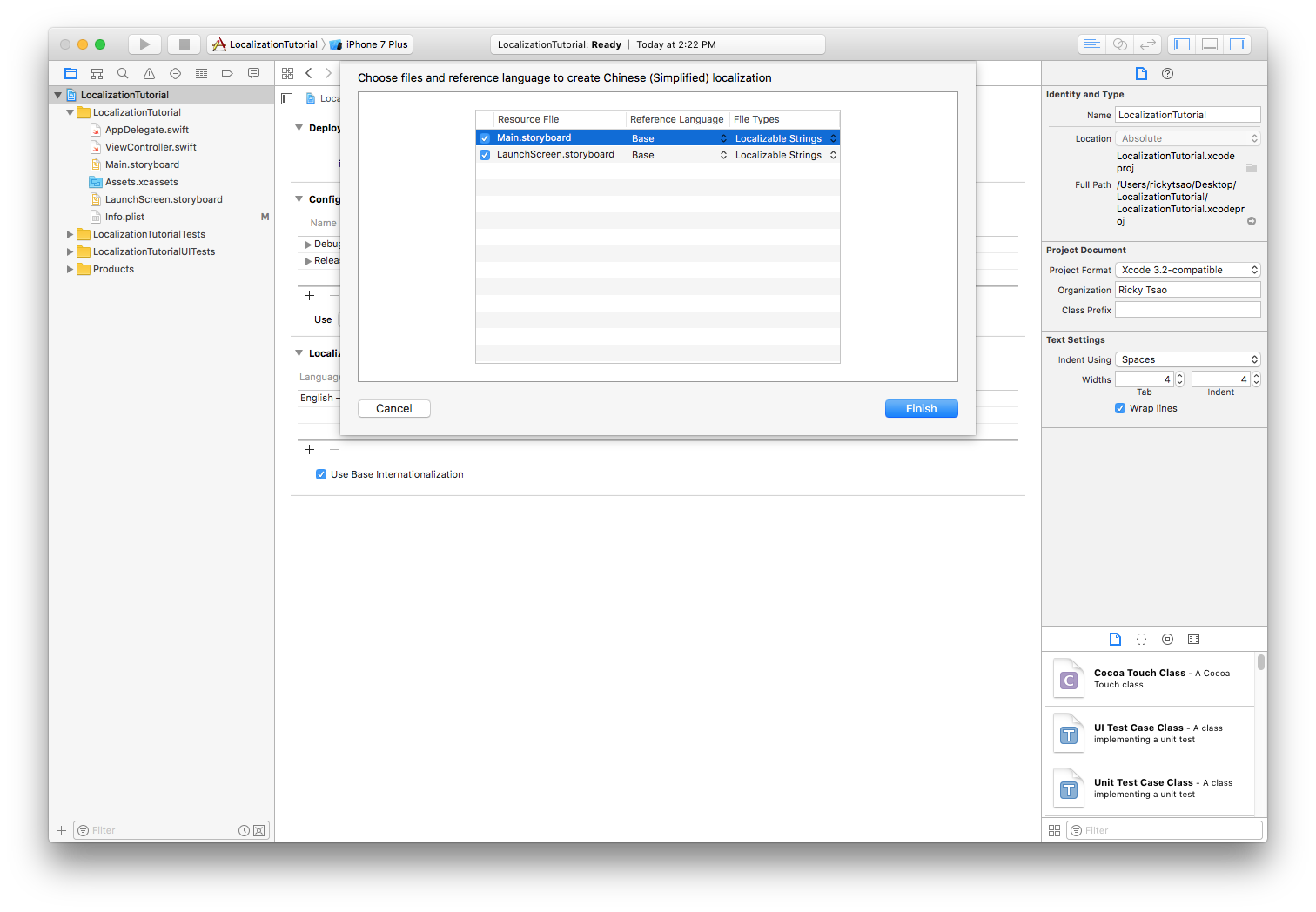Go back in editor history
Viewport: 1316px width, 912px height.
(309, 74)
